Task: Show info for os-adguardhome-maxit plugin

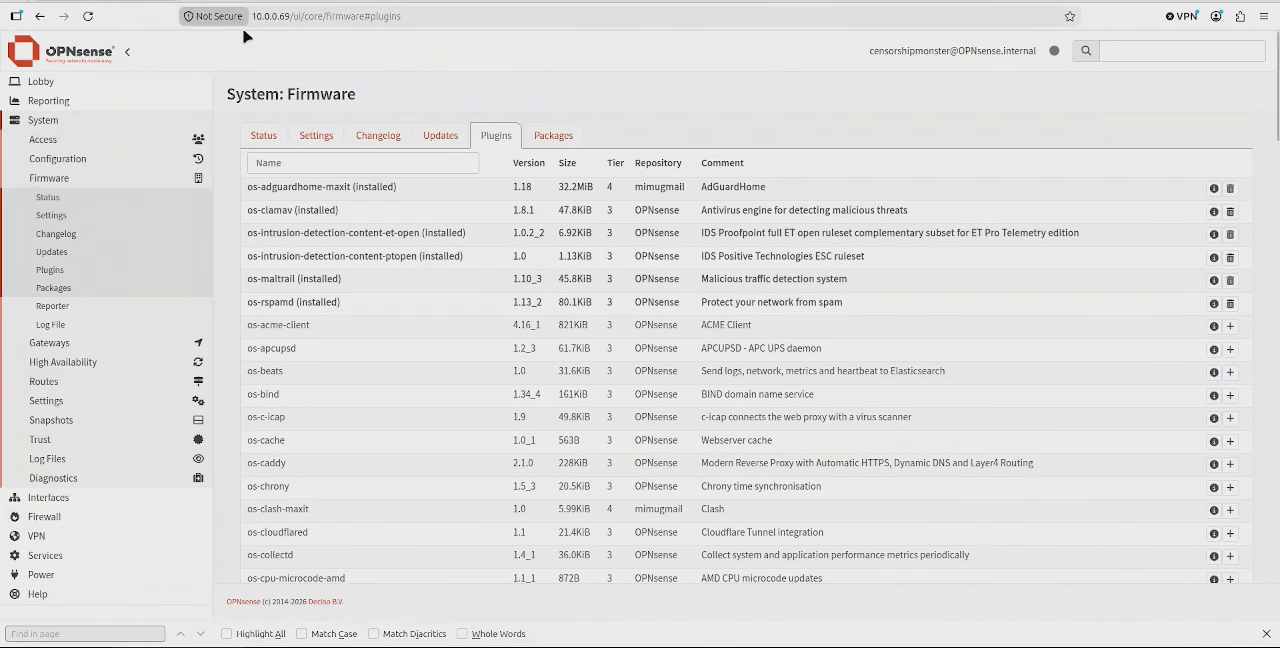Action: click(1214, 188)
